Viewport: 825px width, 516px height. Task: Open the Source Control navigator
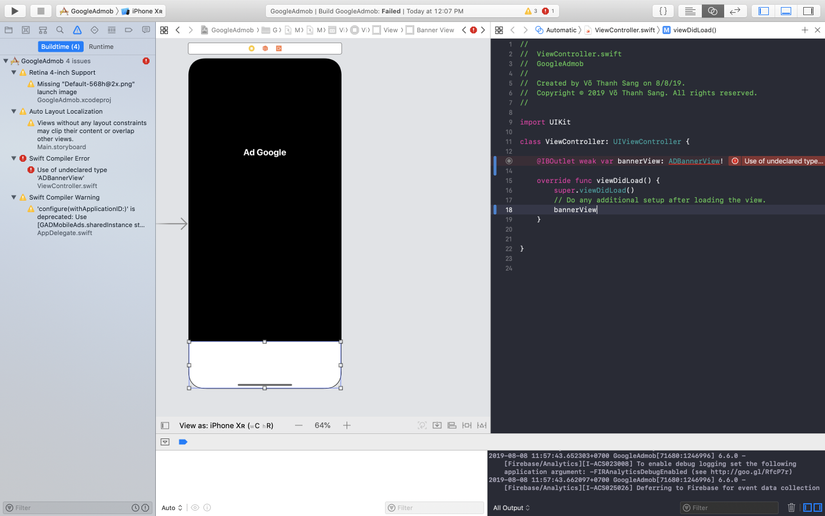coord(26,30)
